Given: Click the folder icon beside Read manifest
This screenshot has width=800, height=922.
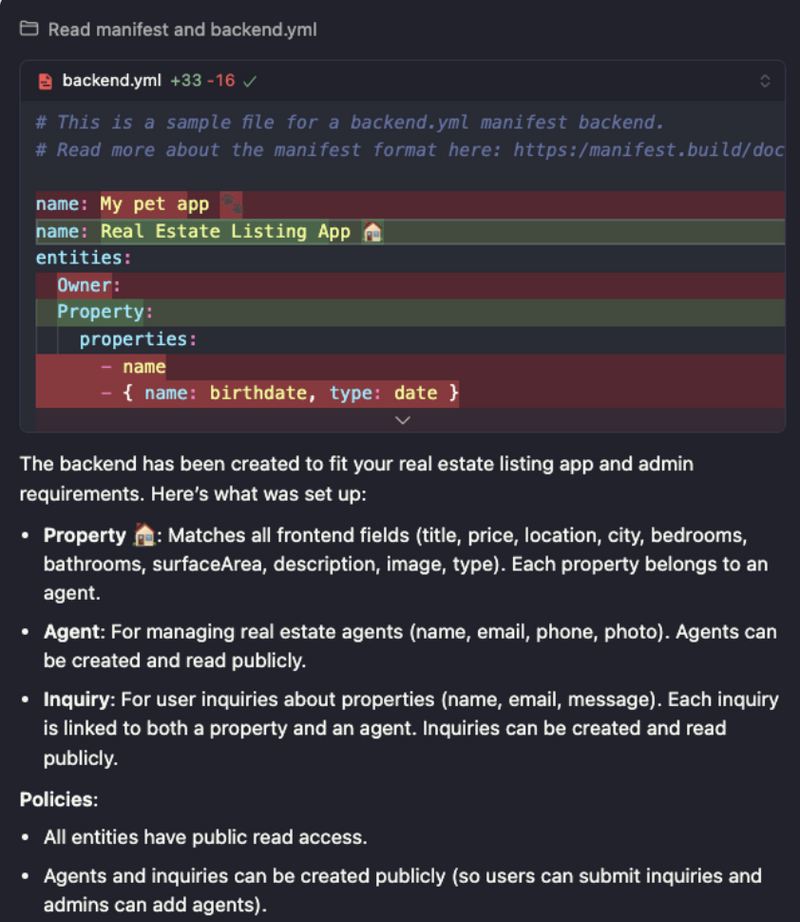Looking at the screenshot, I should pos(29,29).
